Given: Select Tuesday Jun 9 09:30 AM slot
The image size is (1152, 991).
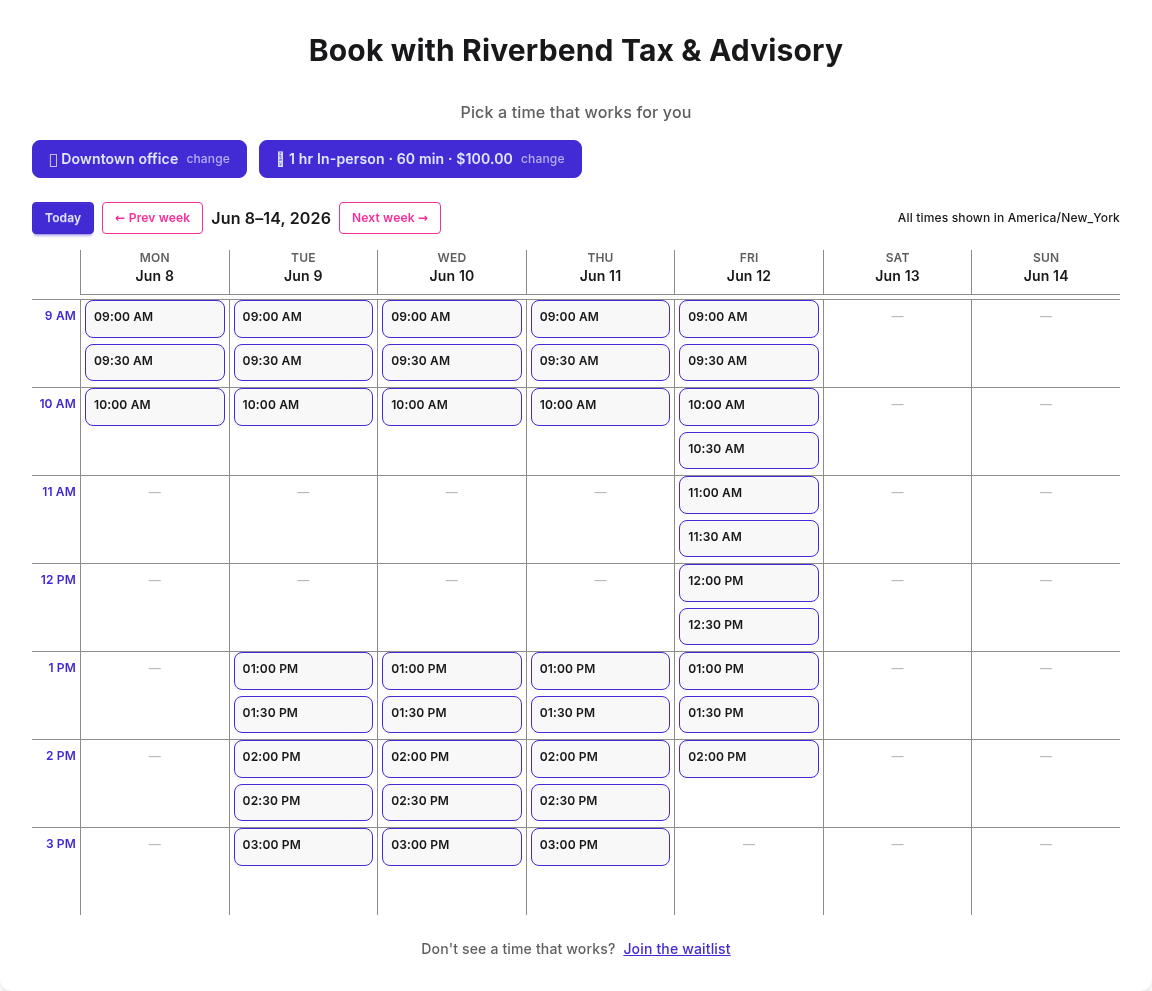Looking at the screenshot, I should pos(303,362).
